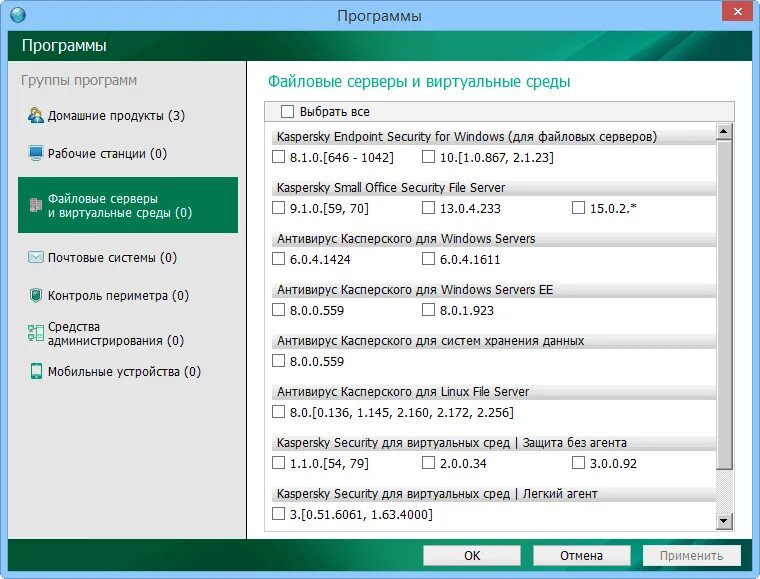
Task: Click the vertical scrollbar thumb
Action: tap(724, 304)
